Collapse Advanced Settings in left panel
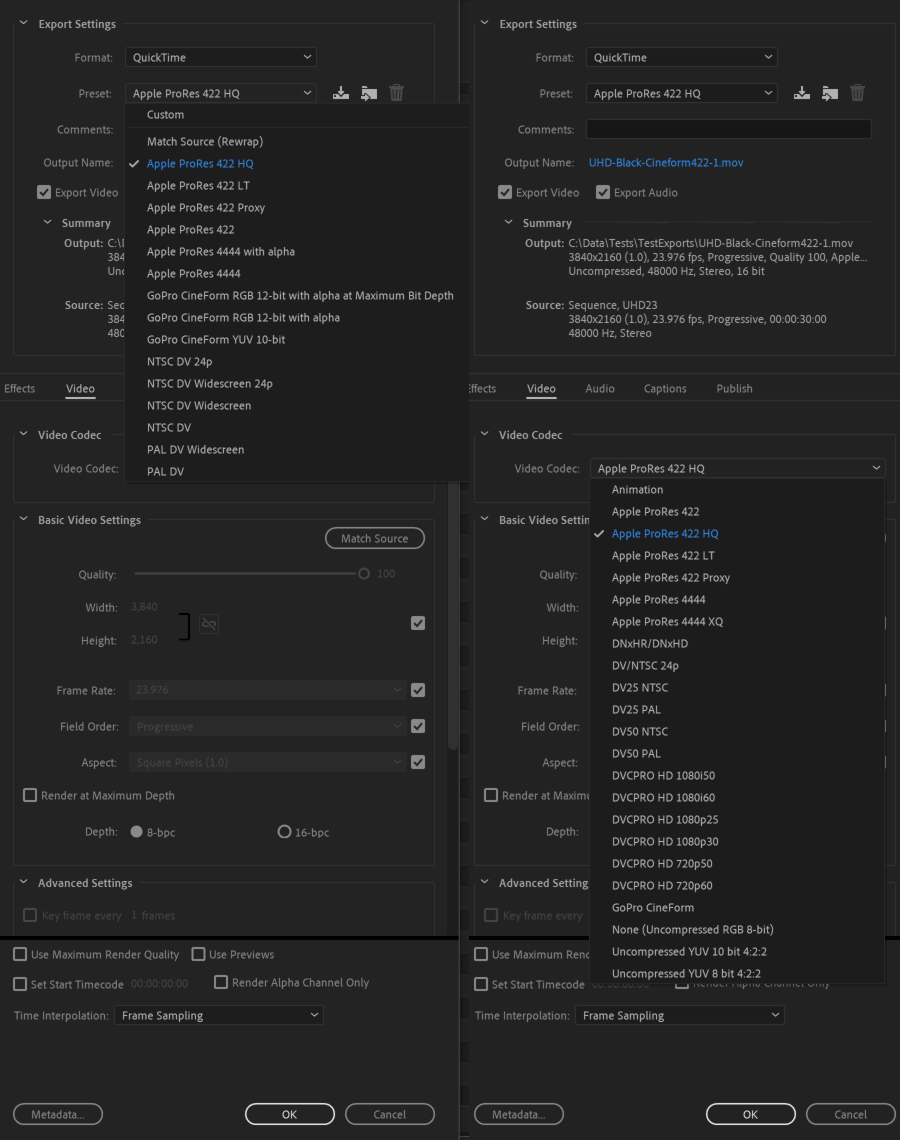Viewport: 900px width, 1140px height. pos(23,882)
